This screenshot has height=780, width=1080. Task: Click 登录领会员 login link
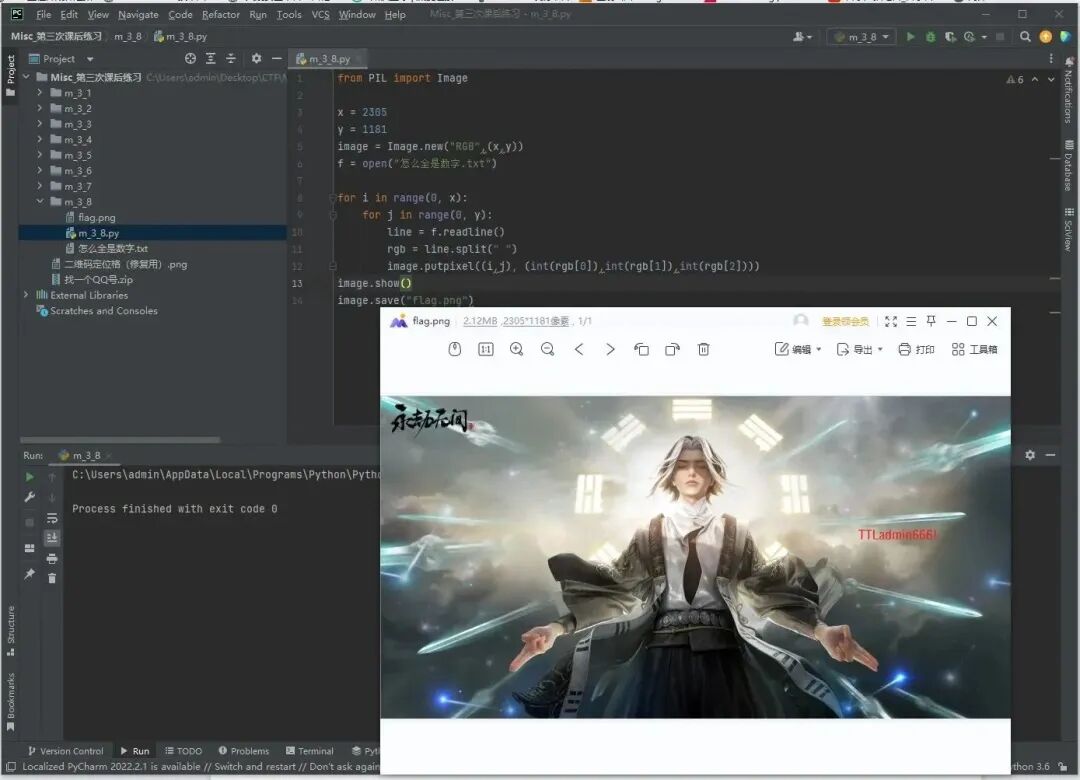click(845, 321)
